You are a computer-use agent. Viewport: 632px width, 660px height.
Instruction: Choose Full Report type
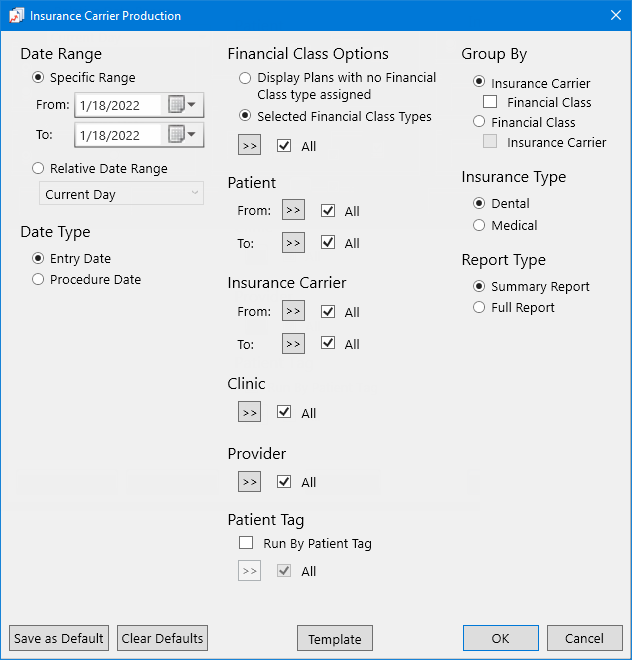tap(479, 307)
